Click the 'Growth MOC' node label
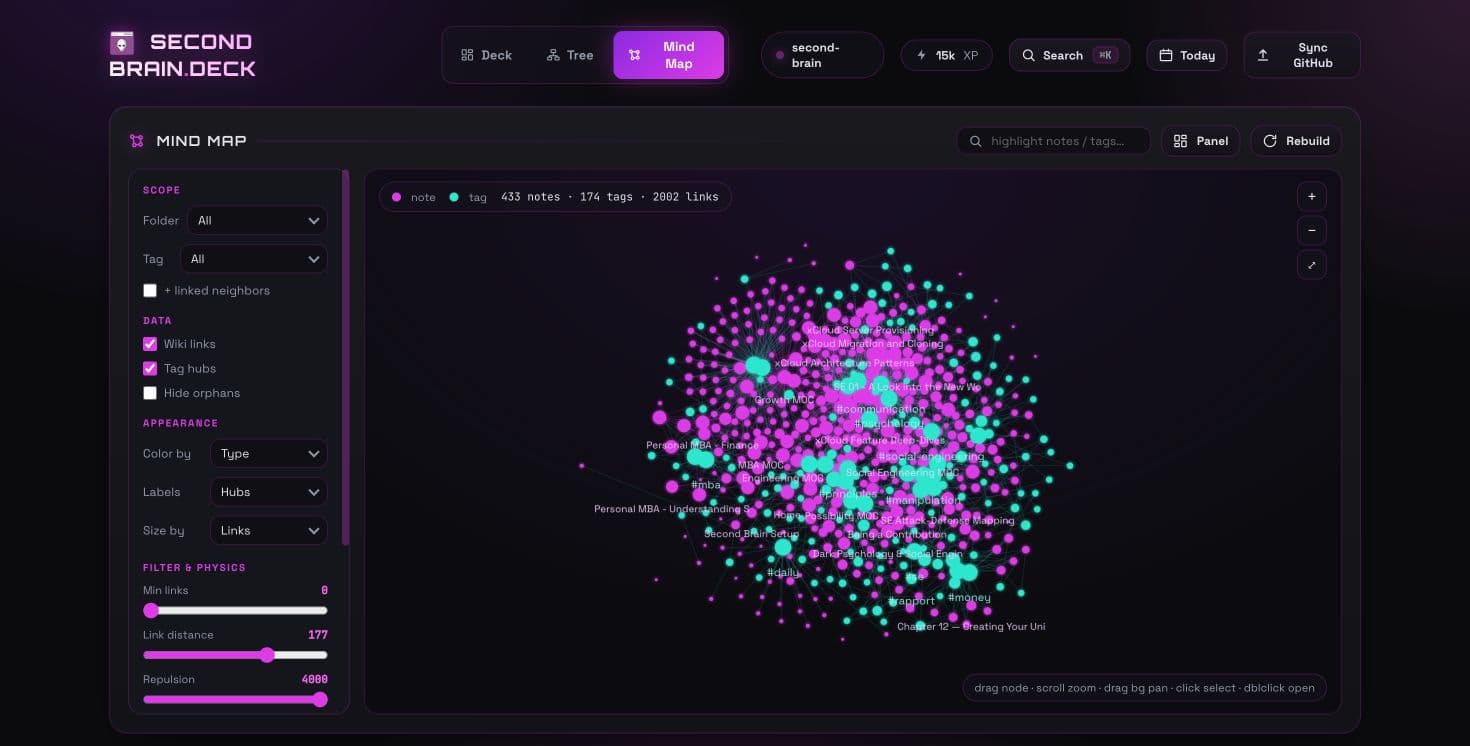 (785, 400)
